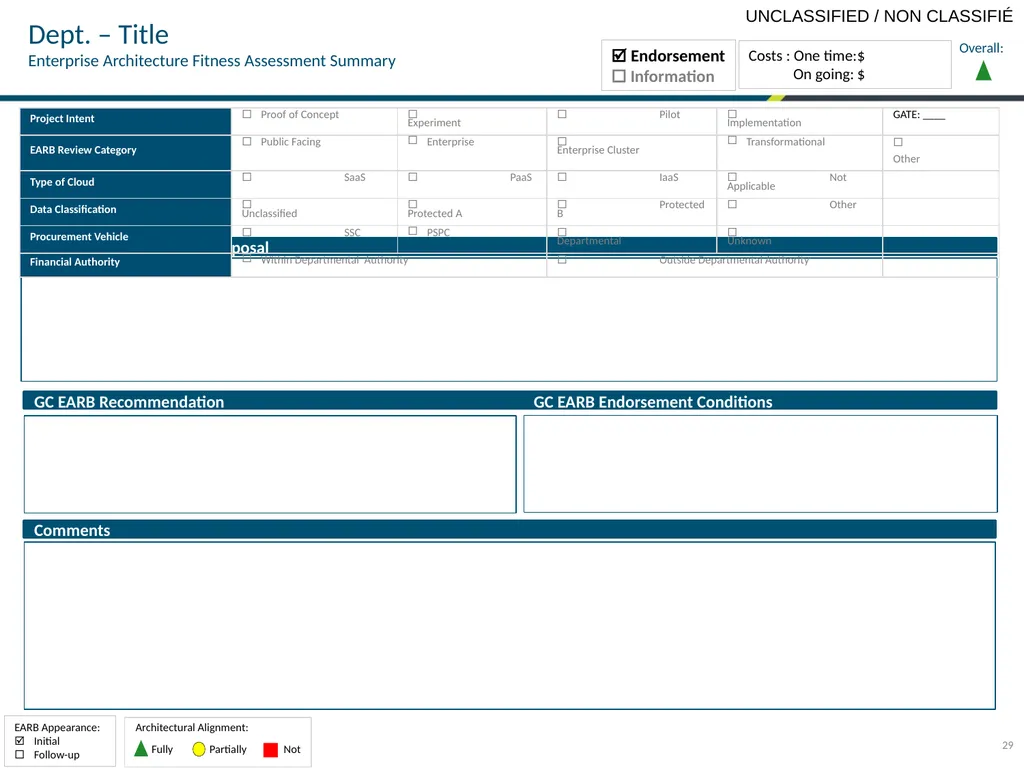Select the Enterprise review category checkbox
The width and height of the screenshot is (1024, 768).
pyautogui.click(x=413, y=140)
